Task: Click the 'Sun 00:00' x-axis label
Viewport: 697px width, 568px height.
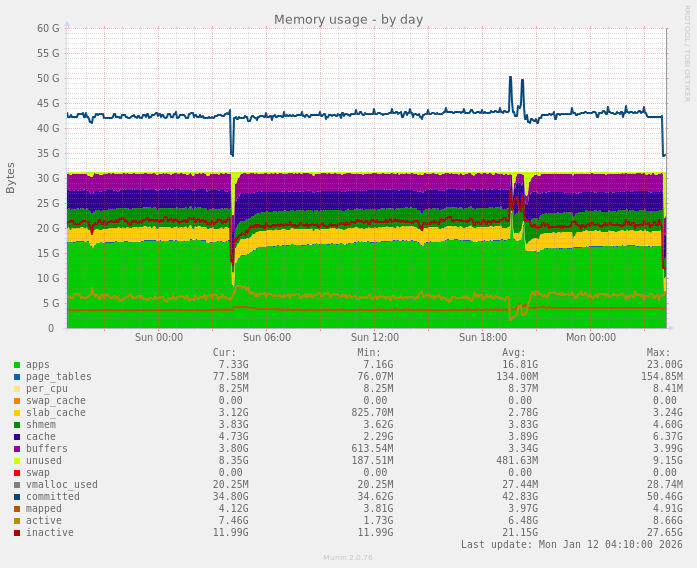Action: pyautogui.click(x=159, y=337)
